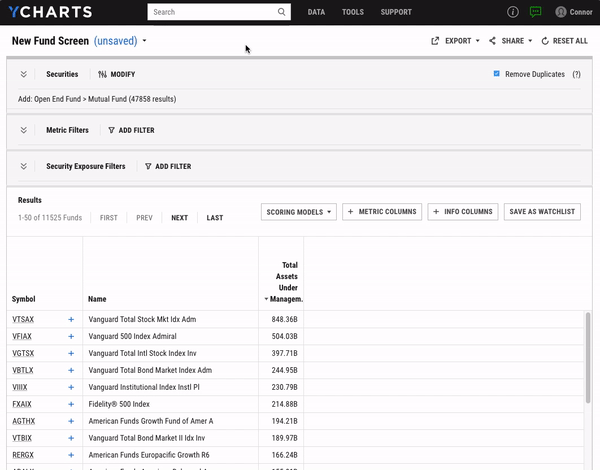Click in the Search input field

pos(212,12)
